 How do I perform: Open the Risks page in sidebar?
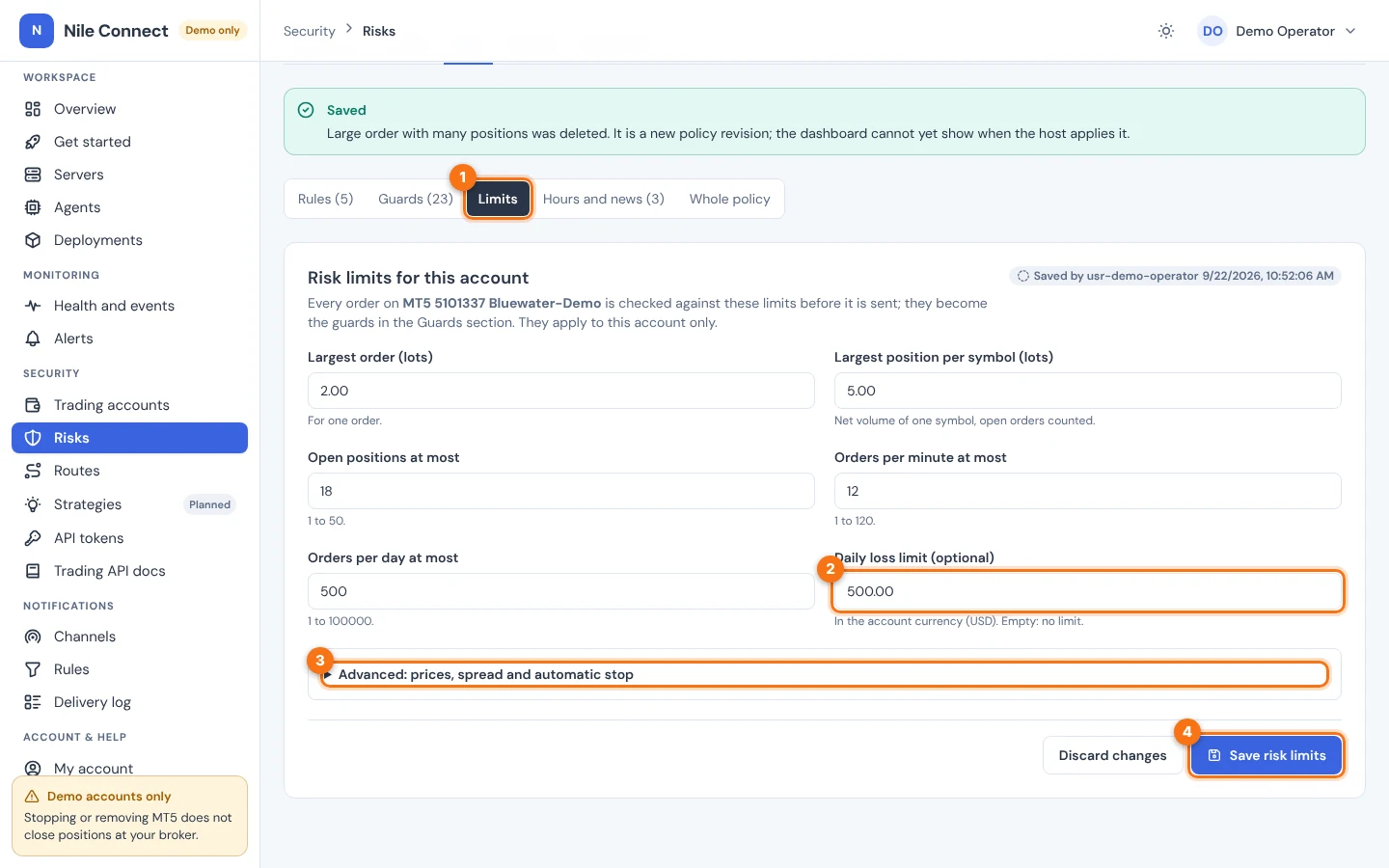[129, 438]
